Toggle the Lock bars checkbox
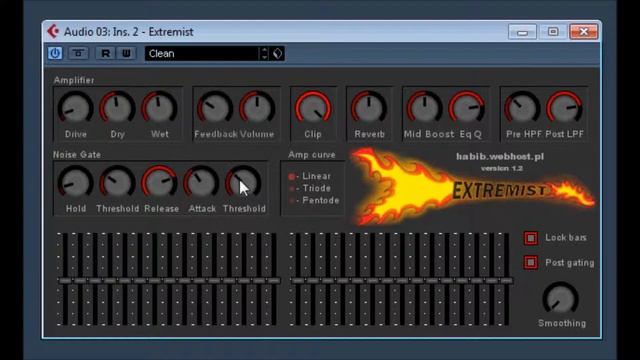 coord(531,238)
